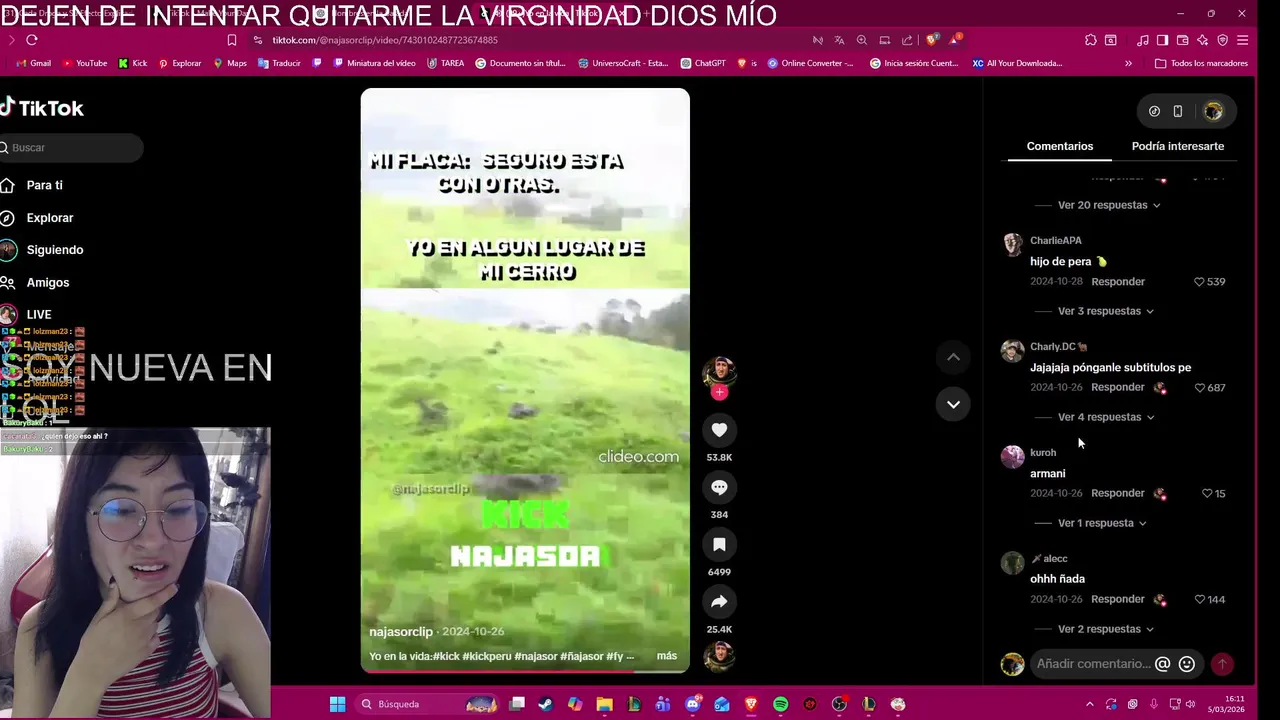Screen dimensions: 1280x720
Task: Reply to CharlieAPA's comment
Action: [1118, 282]
